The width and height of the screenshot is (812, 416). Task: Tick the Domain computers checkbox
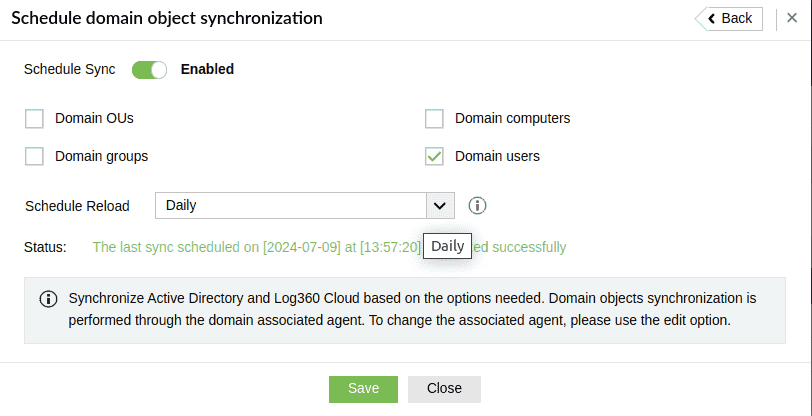434,119
